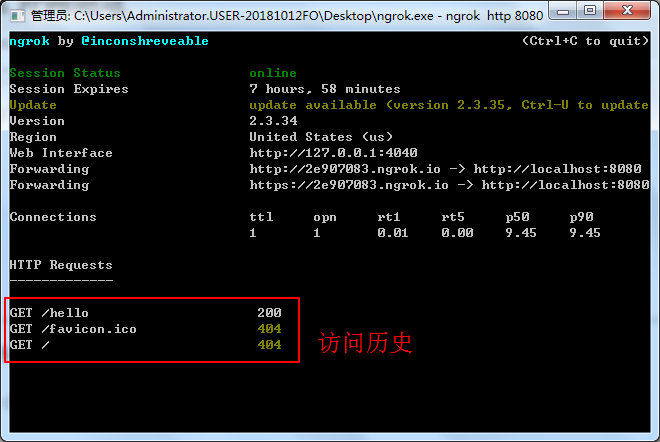
Task: Close the ngrok console window
Action: coord(627,11)
